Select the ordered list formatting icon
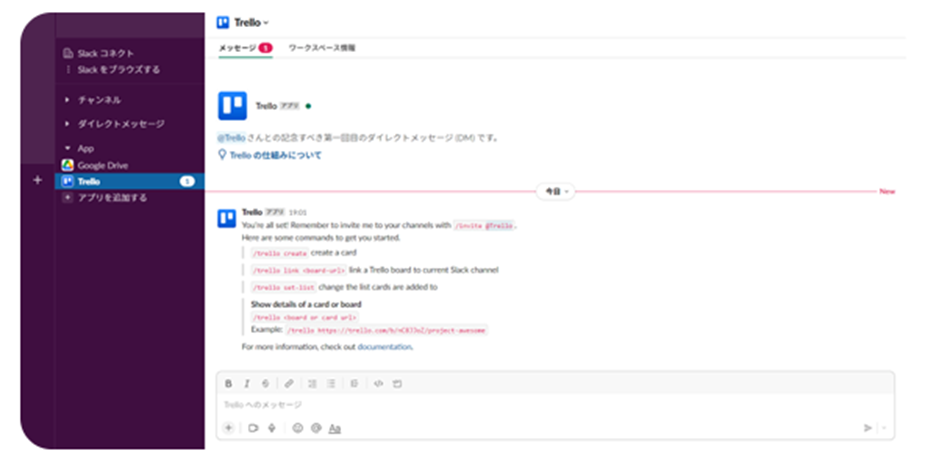 coord(312,384)
